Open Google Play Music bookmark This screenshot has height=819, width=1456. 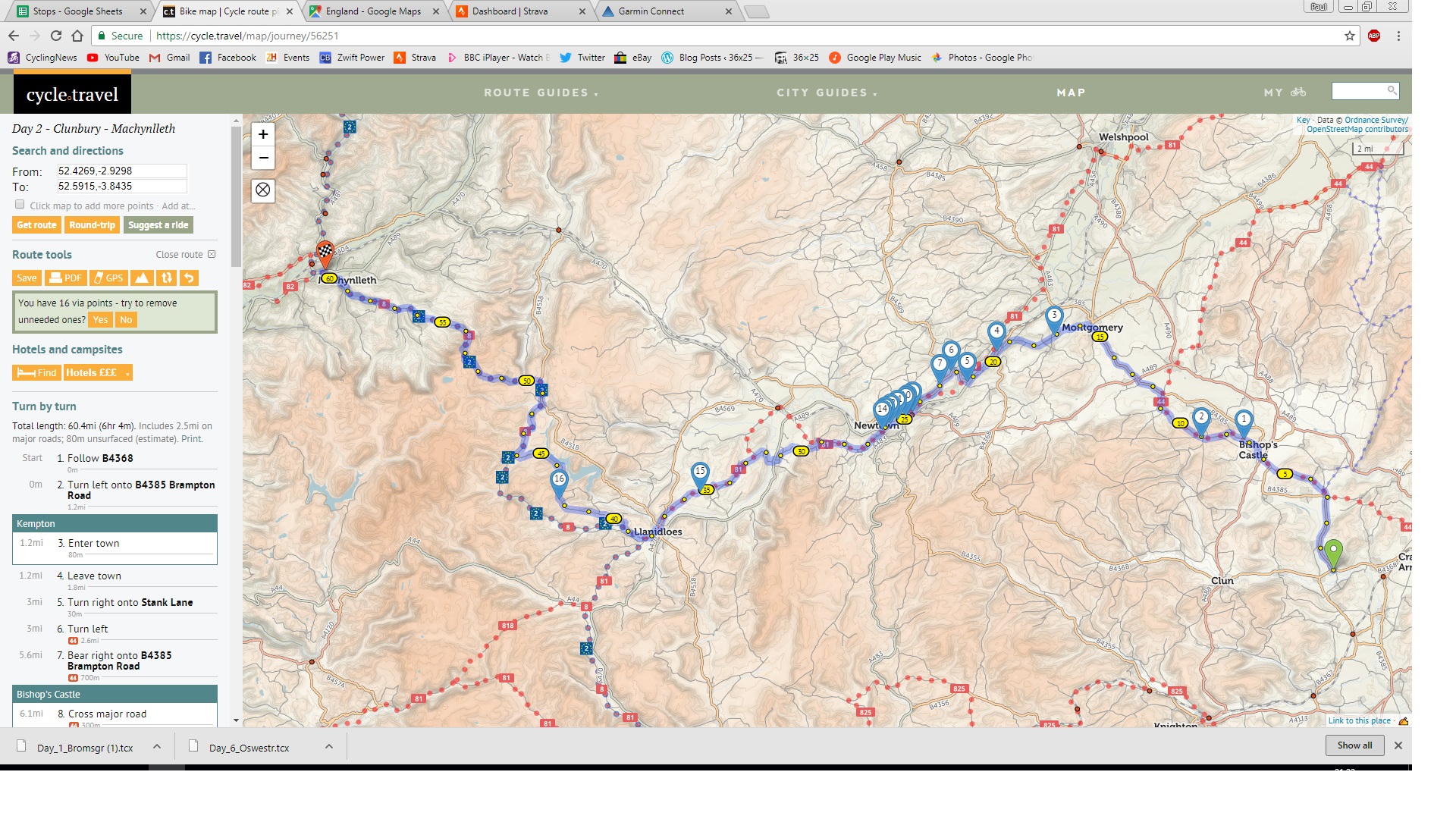click(x=875, y=58)
